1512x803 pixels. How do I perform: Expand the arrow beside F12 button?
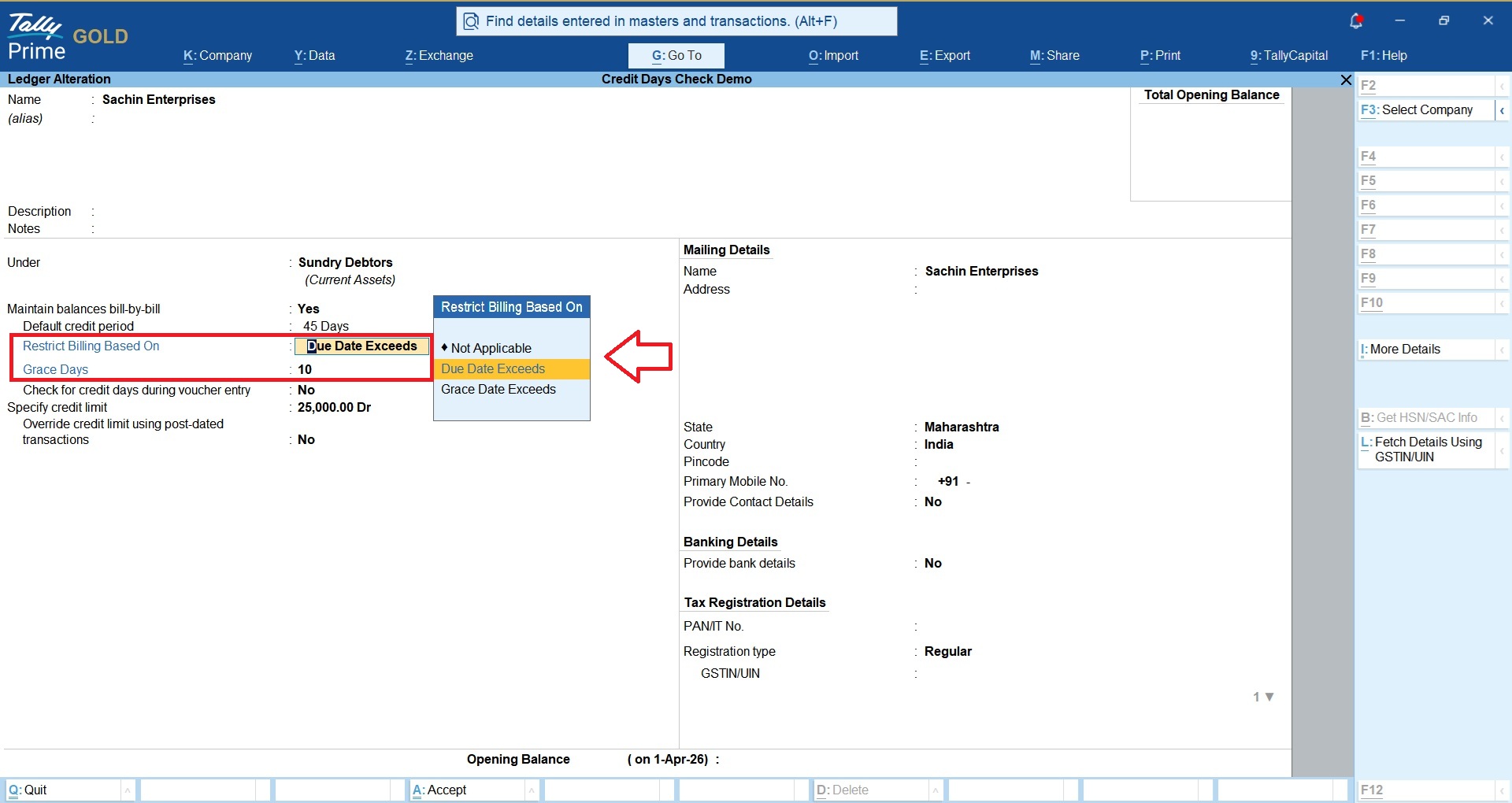point(1502,790)
